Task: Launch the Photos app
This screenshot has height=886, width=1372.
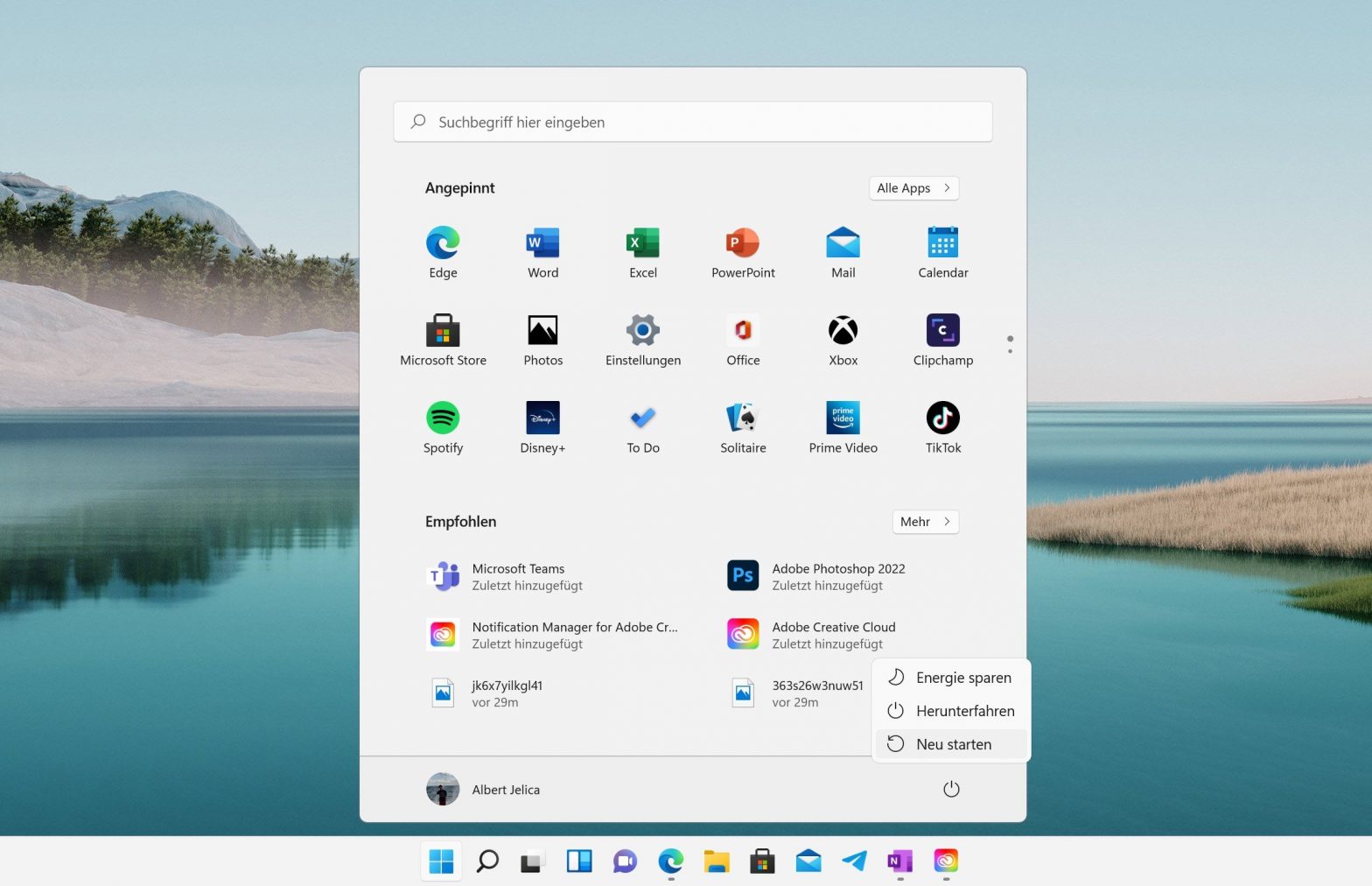Action: 542,340
